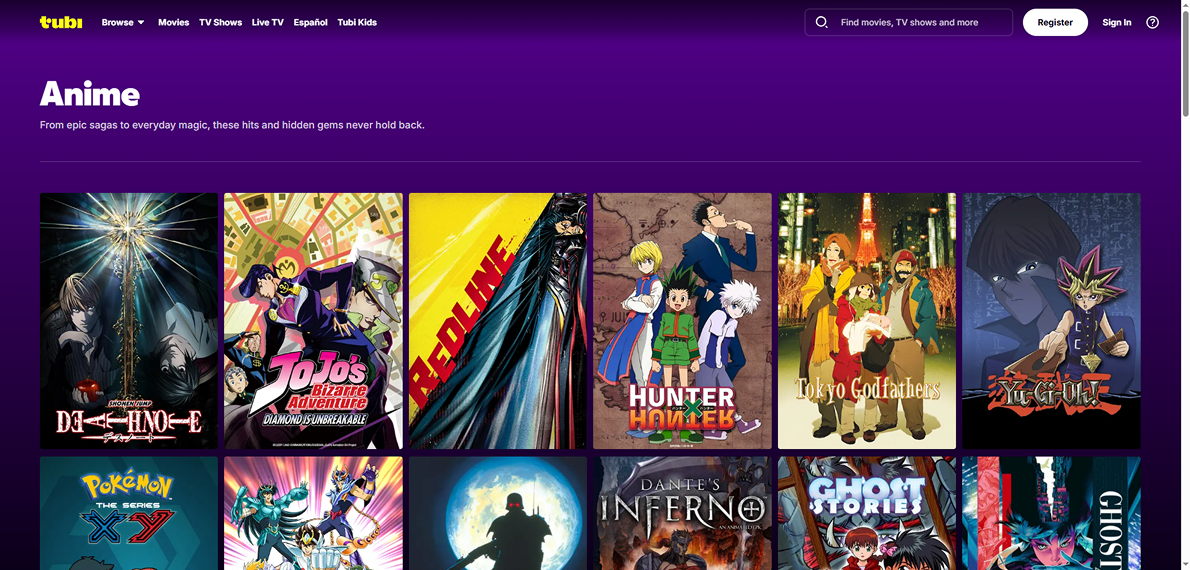This screenshot has height=570, width=1190.
Task: Open the Dante's Inferno poster
Action: (x=682, y=513)
